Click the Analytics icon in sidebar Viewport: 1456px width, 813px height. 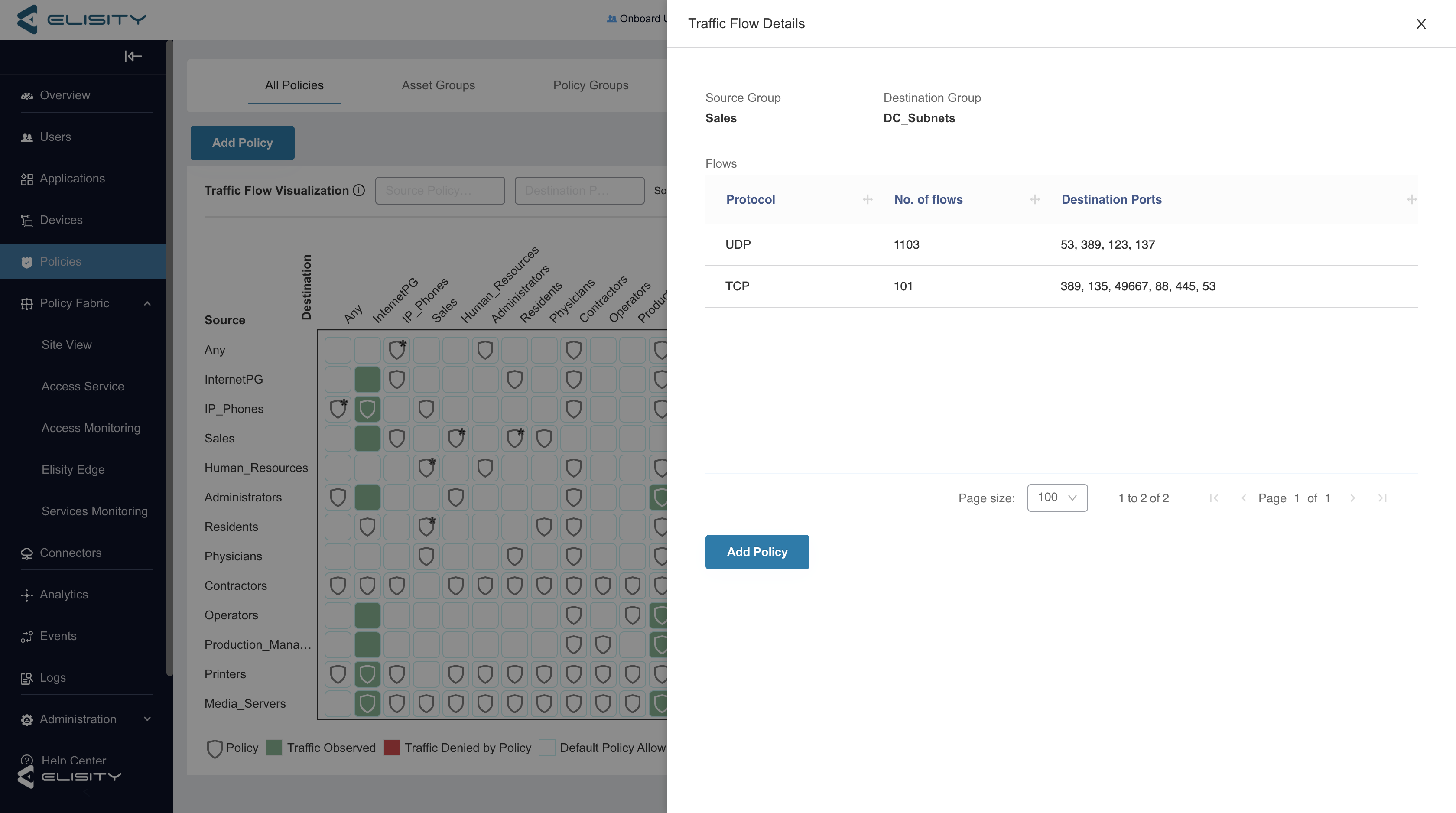click(x=26, y=595)
